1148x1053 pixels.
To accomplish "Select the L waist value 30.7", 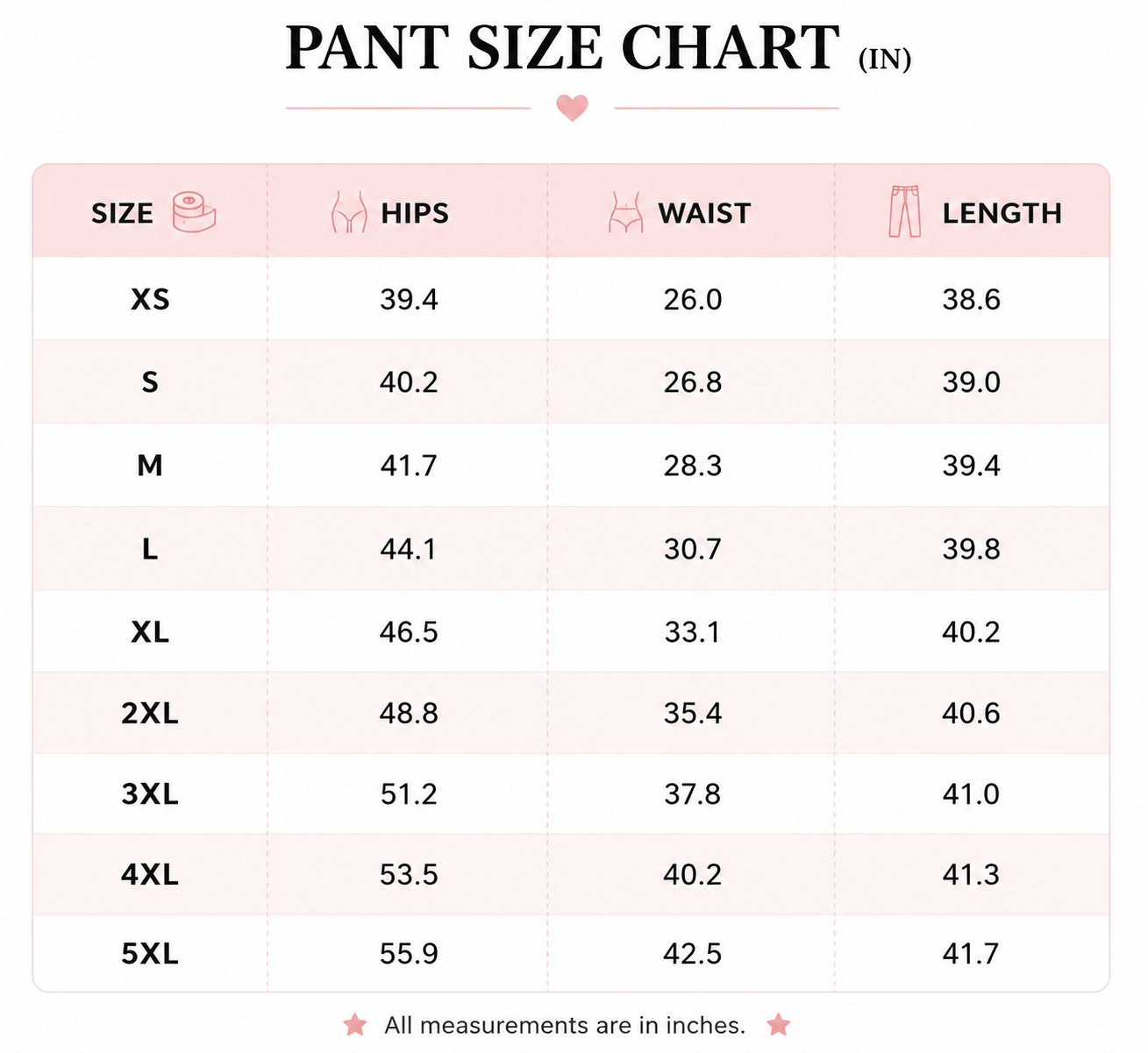I will click(x=692, y=549).
